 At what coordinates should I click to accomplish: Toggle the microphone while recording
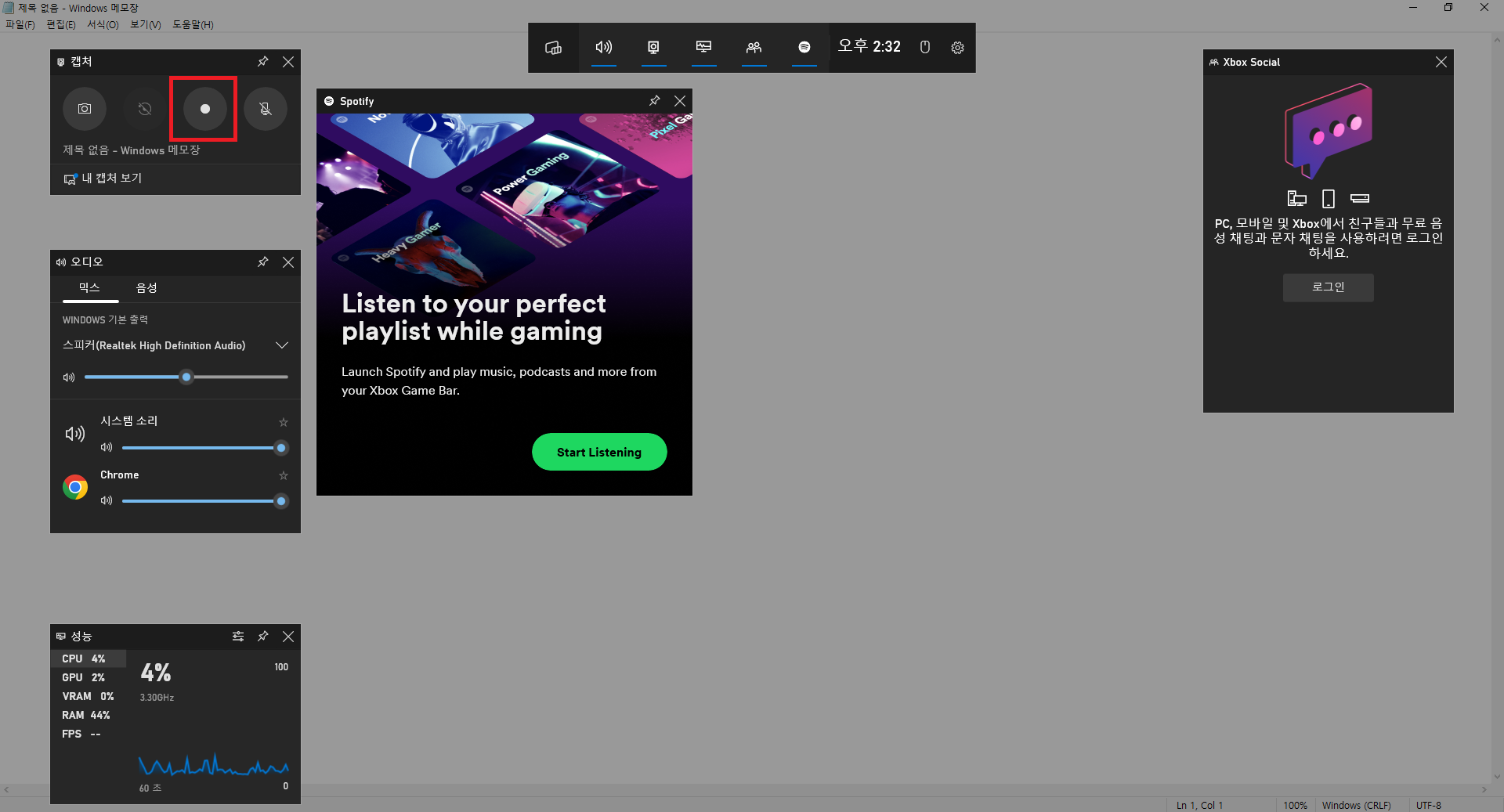(266, 109)
